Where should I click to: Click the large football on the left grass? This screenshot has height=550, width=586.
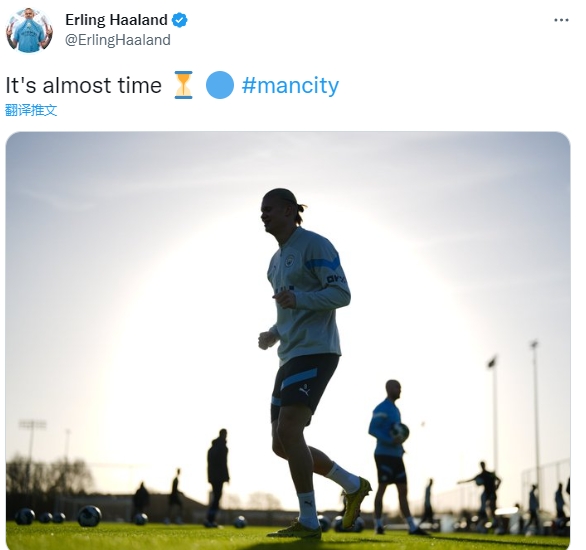(x=89, y=516)
